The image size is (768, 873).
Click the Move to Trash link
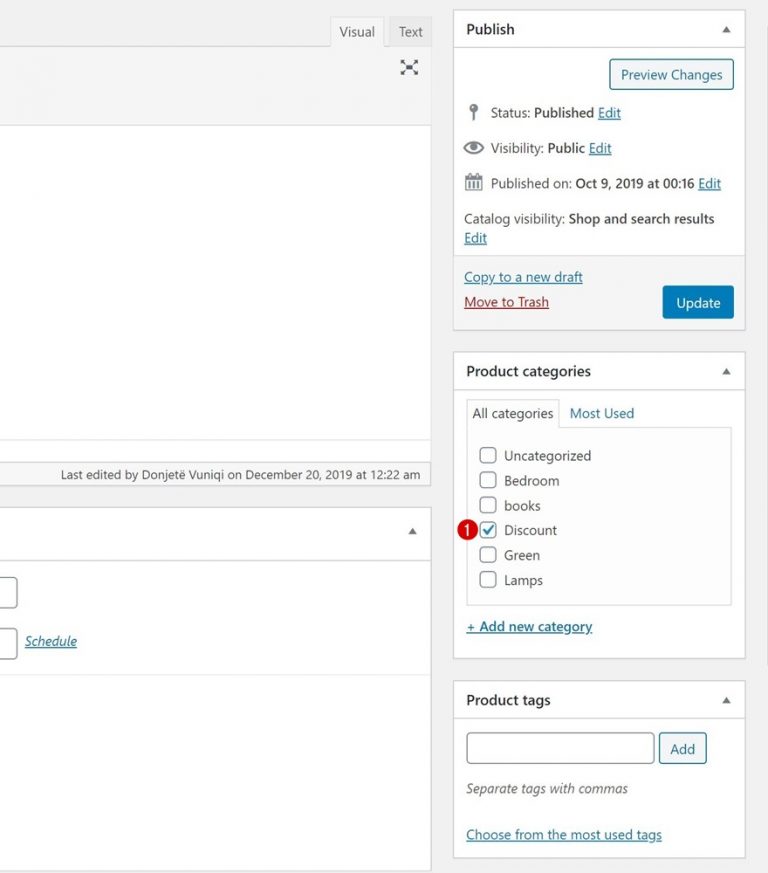(506, 302)
